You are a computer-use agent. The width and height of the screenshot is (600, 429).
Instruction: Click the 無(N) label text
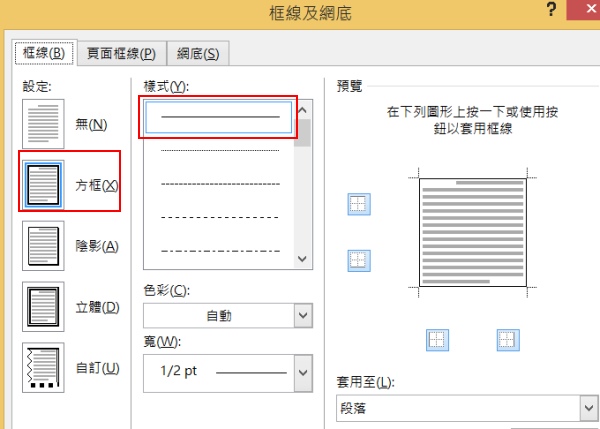pos(91,124)
